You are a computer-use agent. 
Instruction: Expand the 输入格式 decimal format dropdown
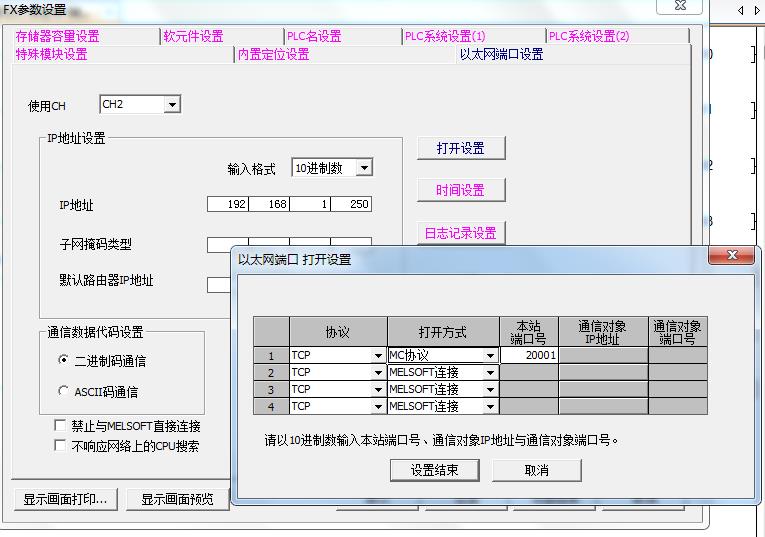click(363, 168)
